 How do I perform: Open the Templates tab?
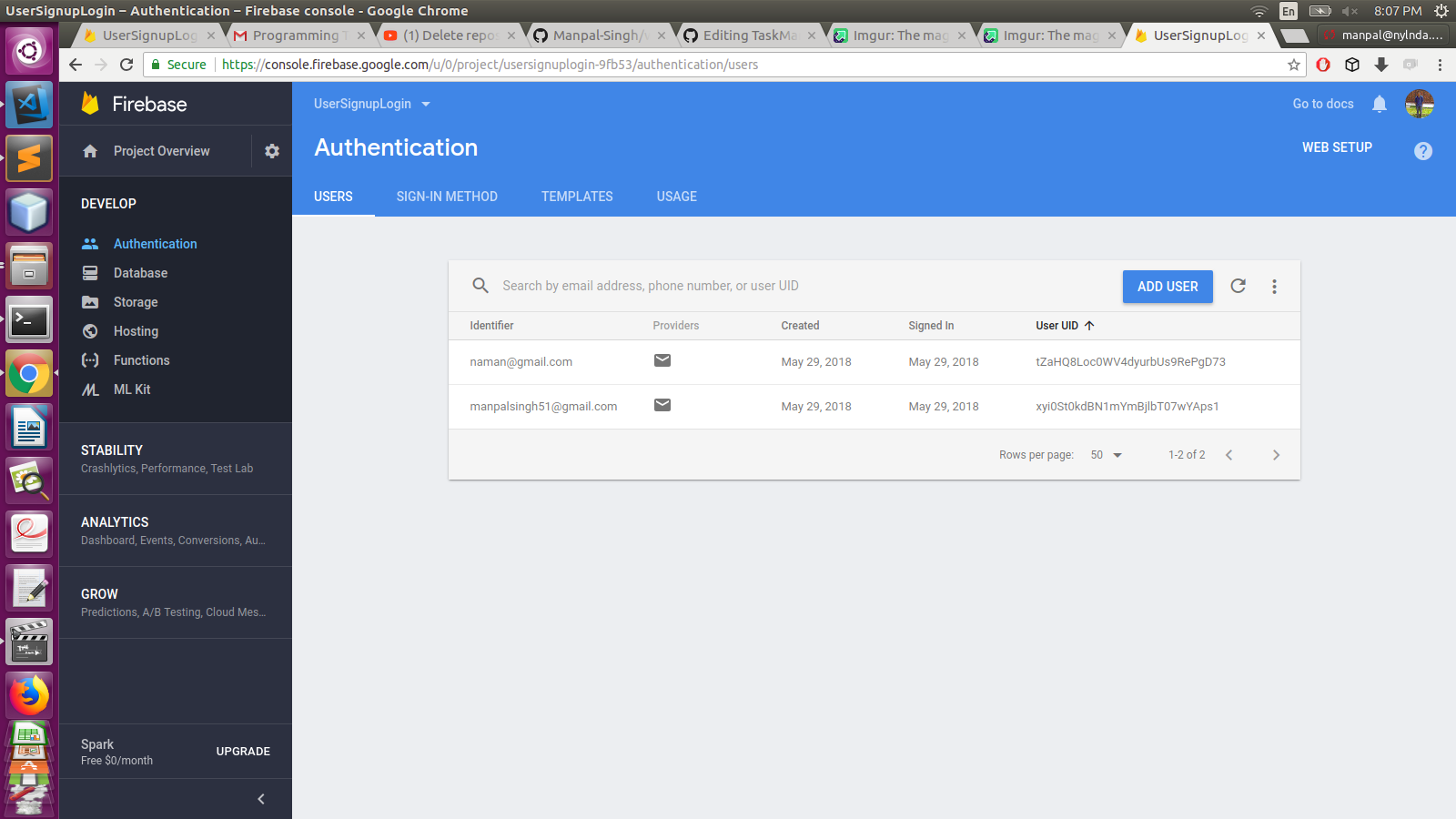click(577, 197)
